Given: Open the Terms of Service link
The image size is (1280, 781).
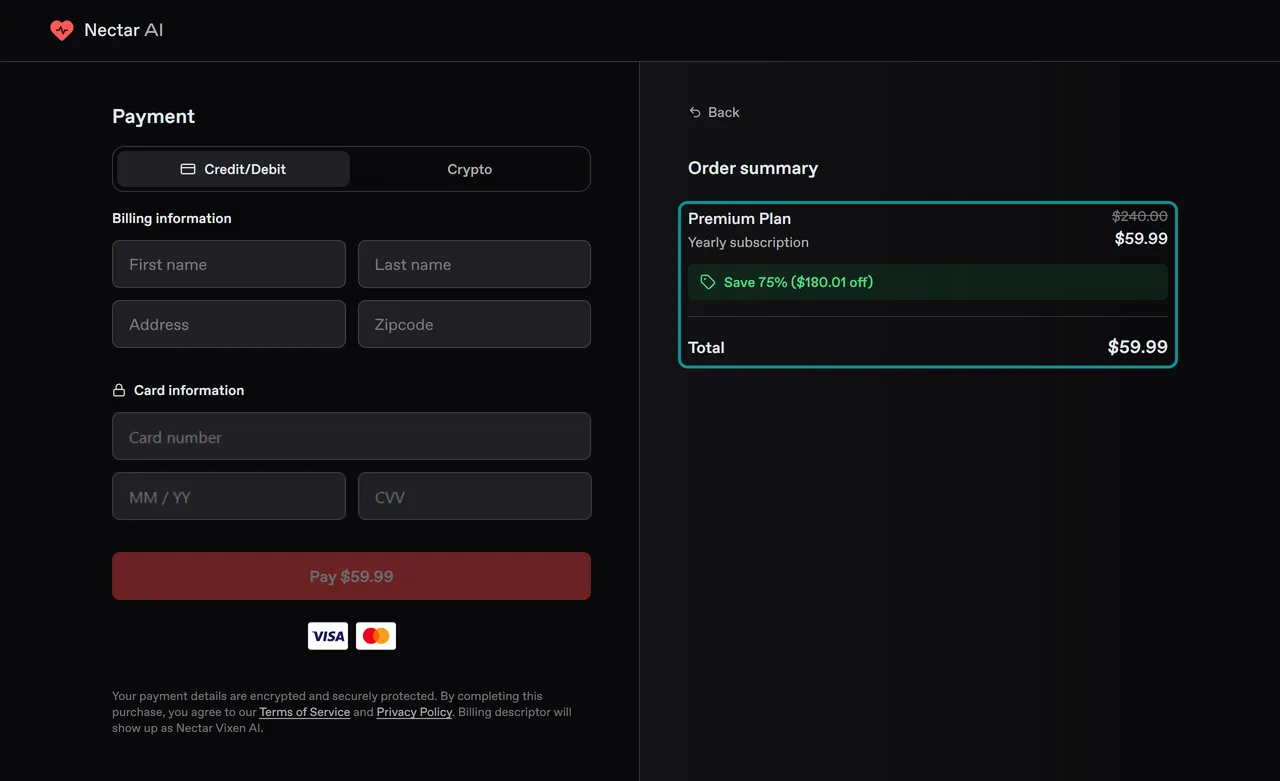Looking at the screenshot, I should [304, 712].
